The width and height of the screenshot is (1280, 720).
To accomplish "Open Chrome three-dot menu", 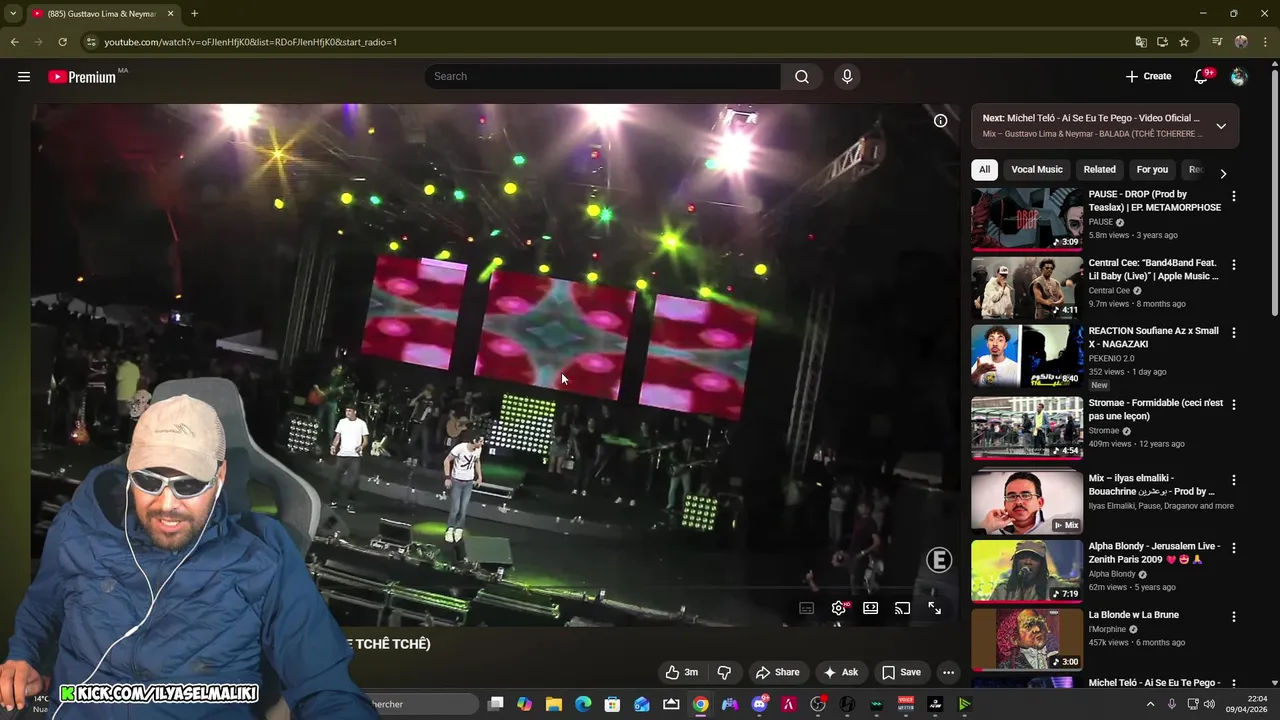I will pyautogui.click(x=1264, y=42).
